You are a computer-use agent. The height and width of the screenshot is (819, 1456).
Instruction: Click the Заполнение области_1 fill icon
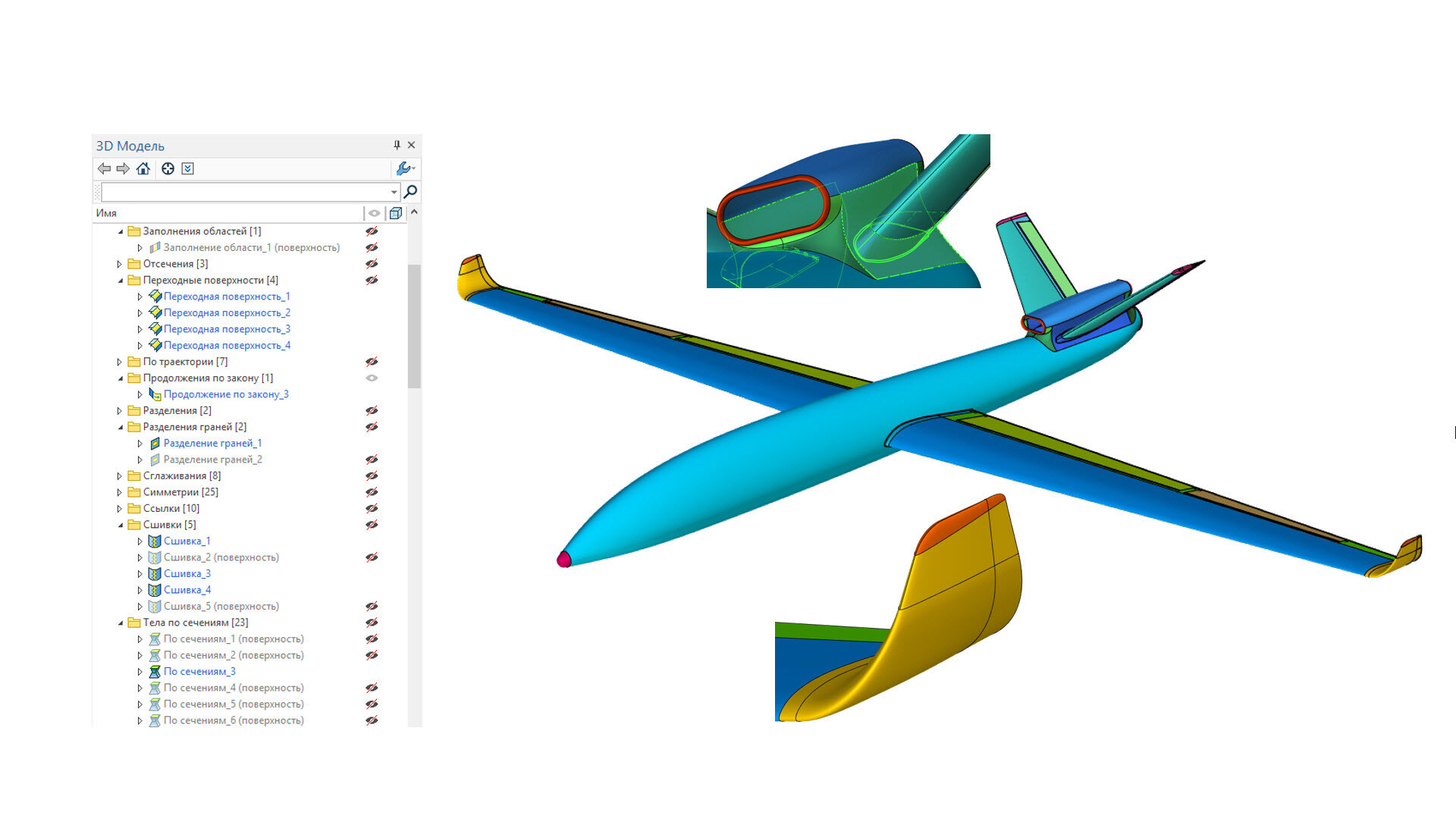click(x=155, y=248)
